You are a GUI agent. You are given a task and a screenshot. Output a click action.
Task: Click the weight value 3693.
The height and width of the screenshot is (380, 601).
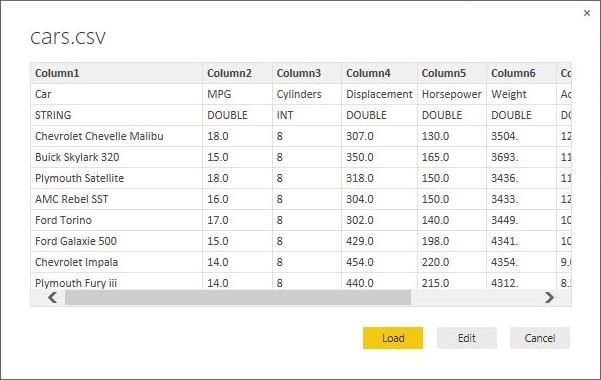521,157
